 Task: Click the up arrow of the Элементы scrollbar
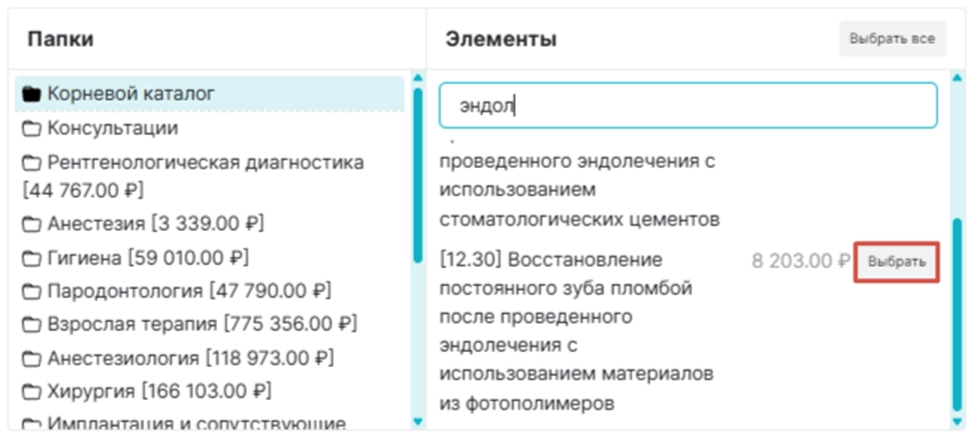coord(957,78)
